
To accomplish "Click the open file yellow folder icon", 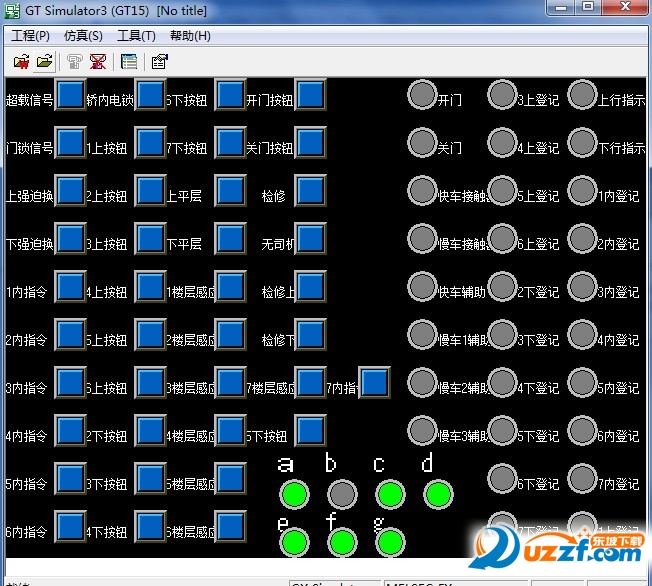I will 44,62.
